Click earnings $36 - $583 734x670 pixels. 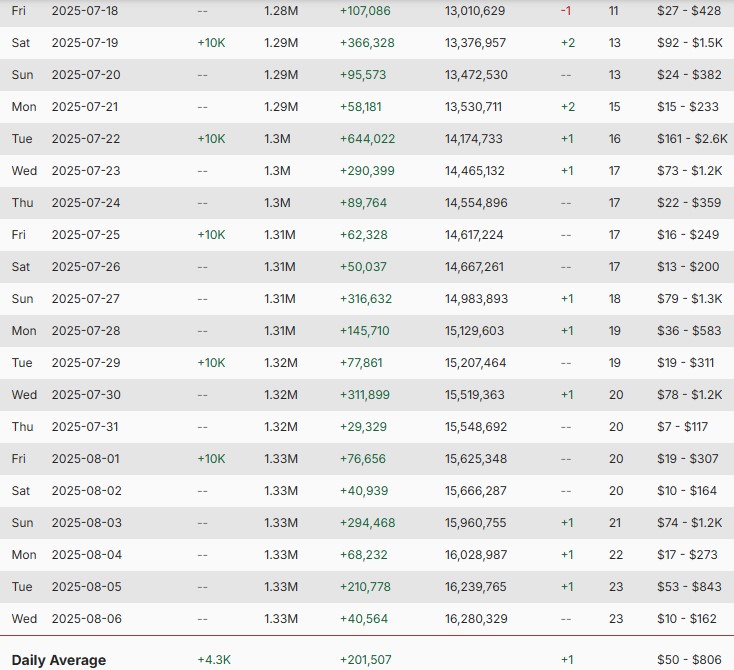tap(689, 331)
